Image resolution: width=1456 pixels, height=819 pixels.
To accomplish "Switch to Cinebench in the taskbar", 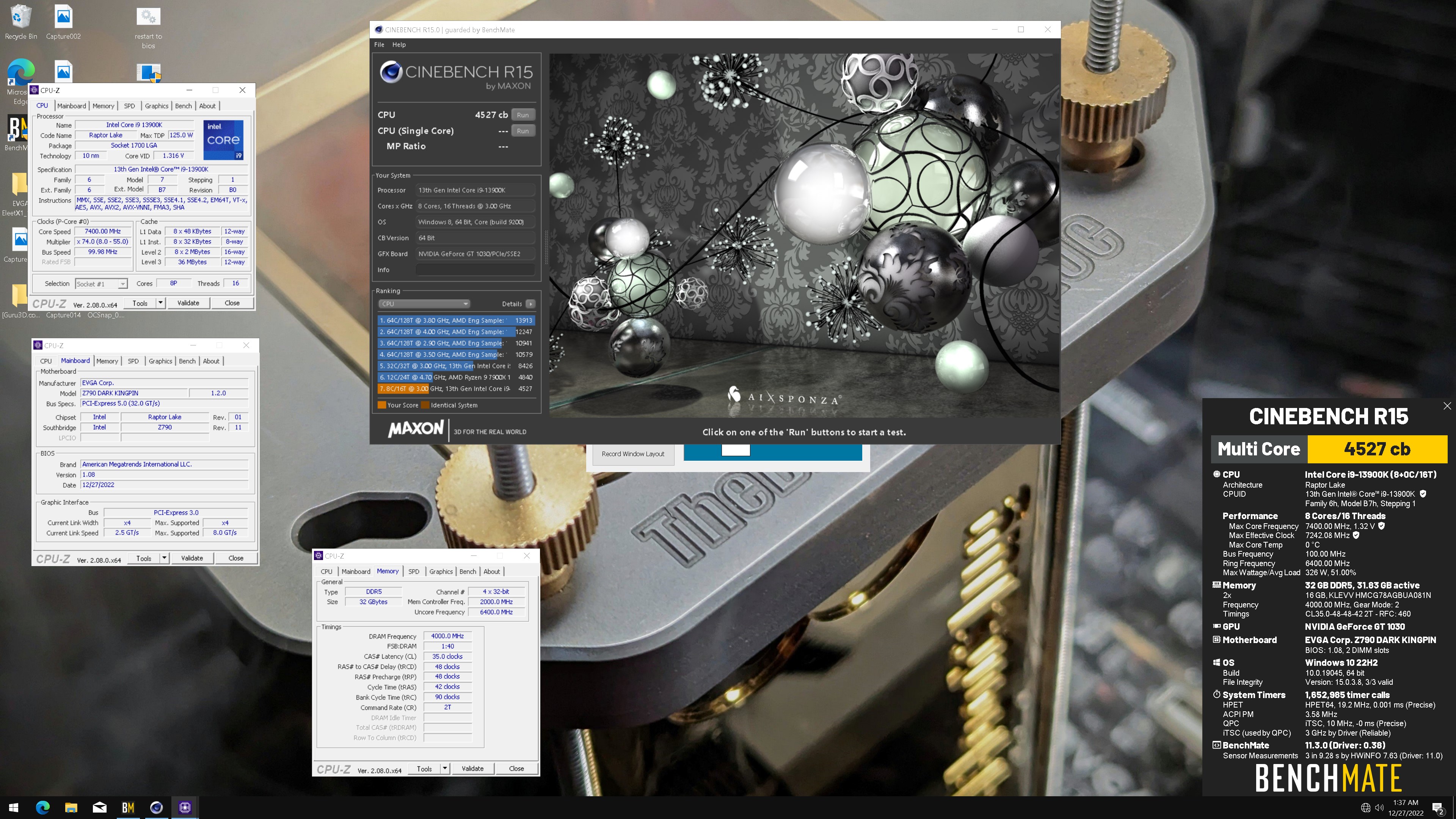I will tap(157, 807).
